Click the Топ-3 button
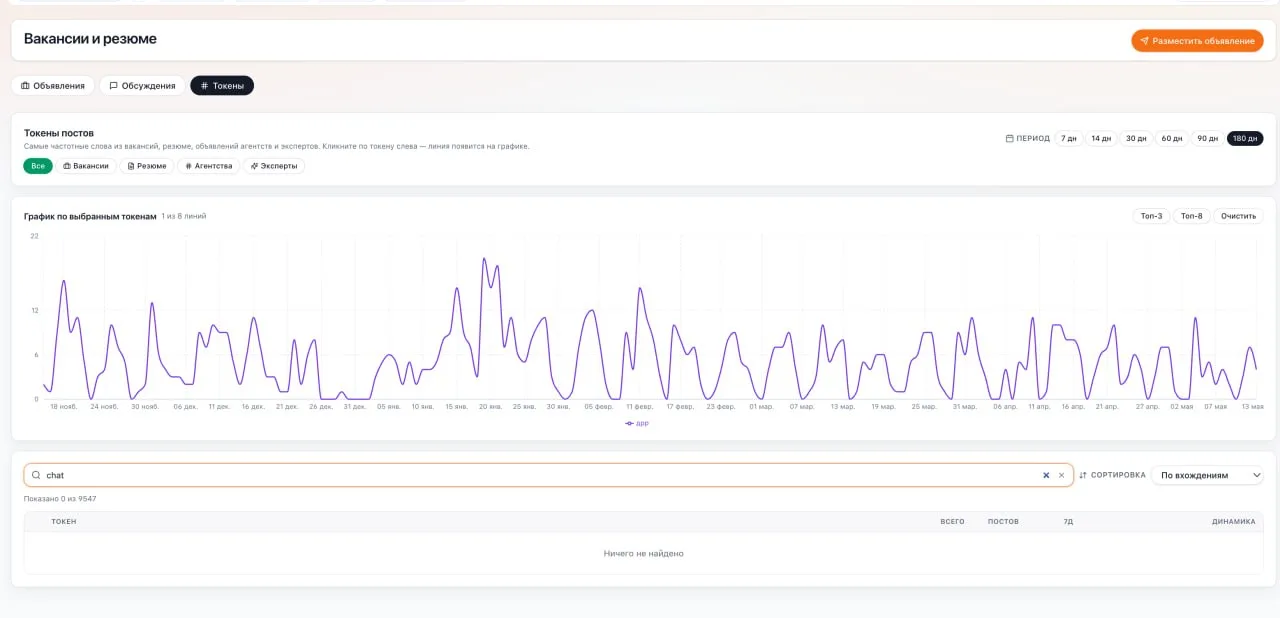This screenshot has height=618, width=1280. [1151, 216]
